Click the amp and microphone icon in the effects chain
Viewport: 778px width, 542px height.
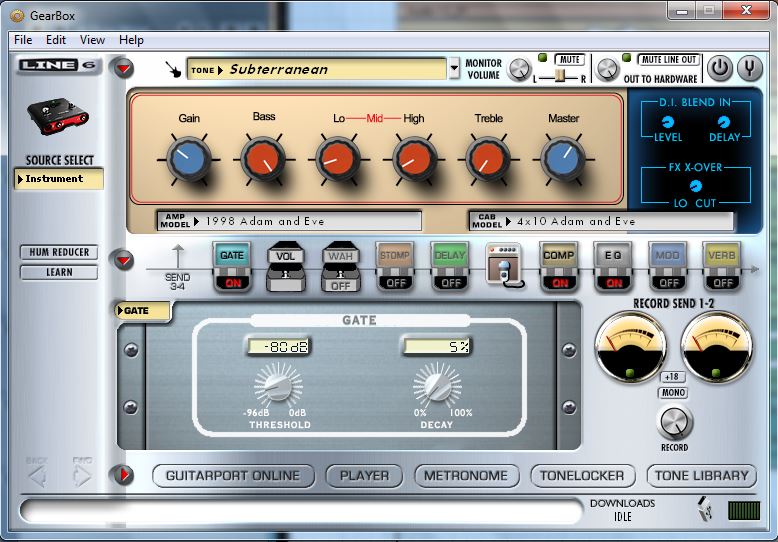pyautogui.click(x=504, y=266)
